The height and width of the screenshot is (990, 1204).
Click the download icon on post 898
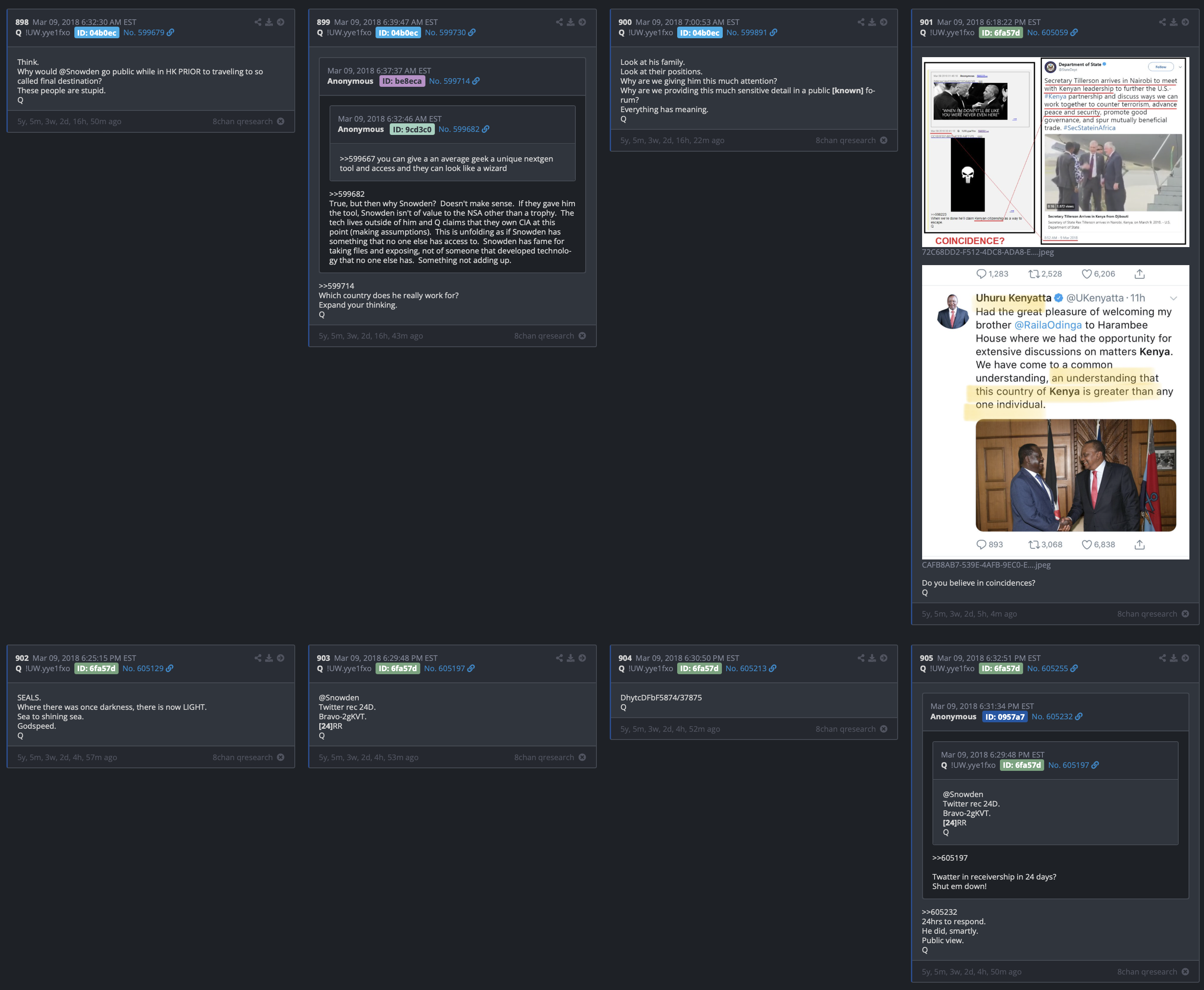(269, 22)
